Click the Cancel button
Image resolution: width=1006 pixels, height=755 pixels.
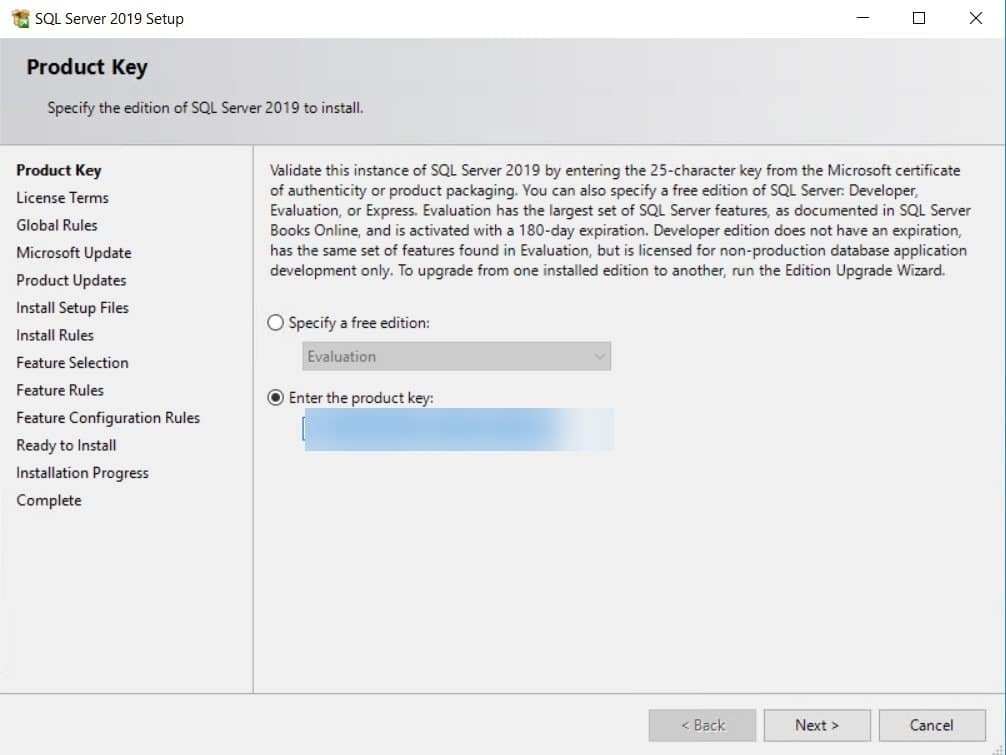932,724
